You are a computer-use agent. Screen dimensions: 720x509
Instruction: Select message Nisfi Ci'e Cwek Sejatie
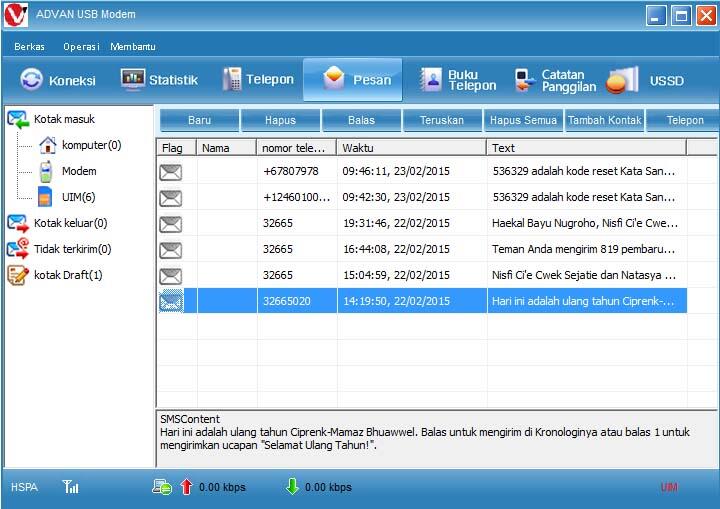pos(422,275)
